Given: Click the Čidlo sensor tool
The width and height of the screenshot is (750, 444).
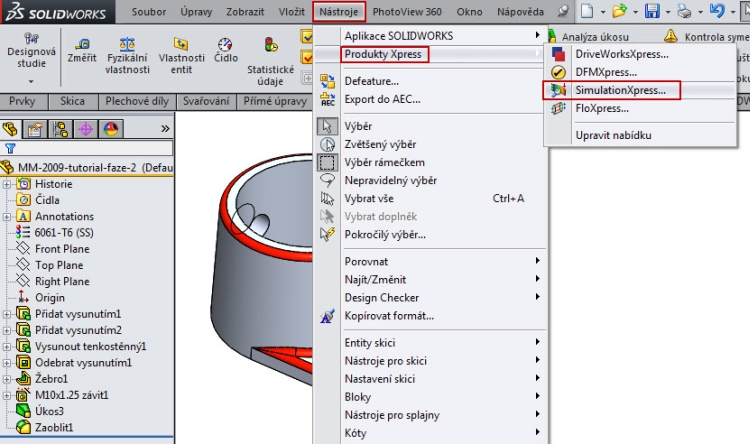Looking at the screenshot, I should pyautogui.click(x=226, y=52).
